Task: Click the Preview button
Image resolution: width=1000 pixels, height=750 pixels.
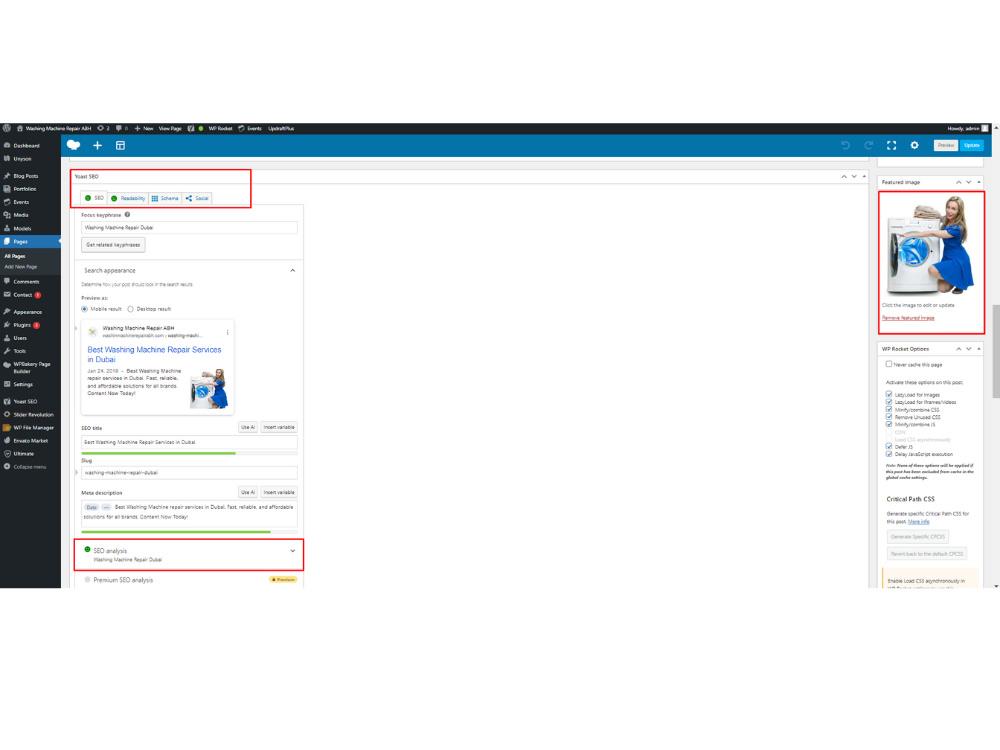Action: pyautogui.click(x=946, y=145)
